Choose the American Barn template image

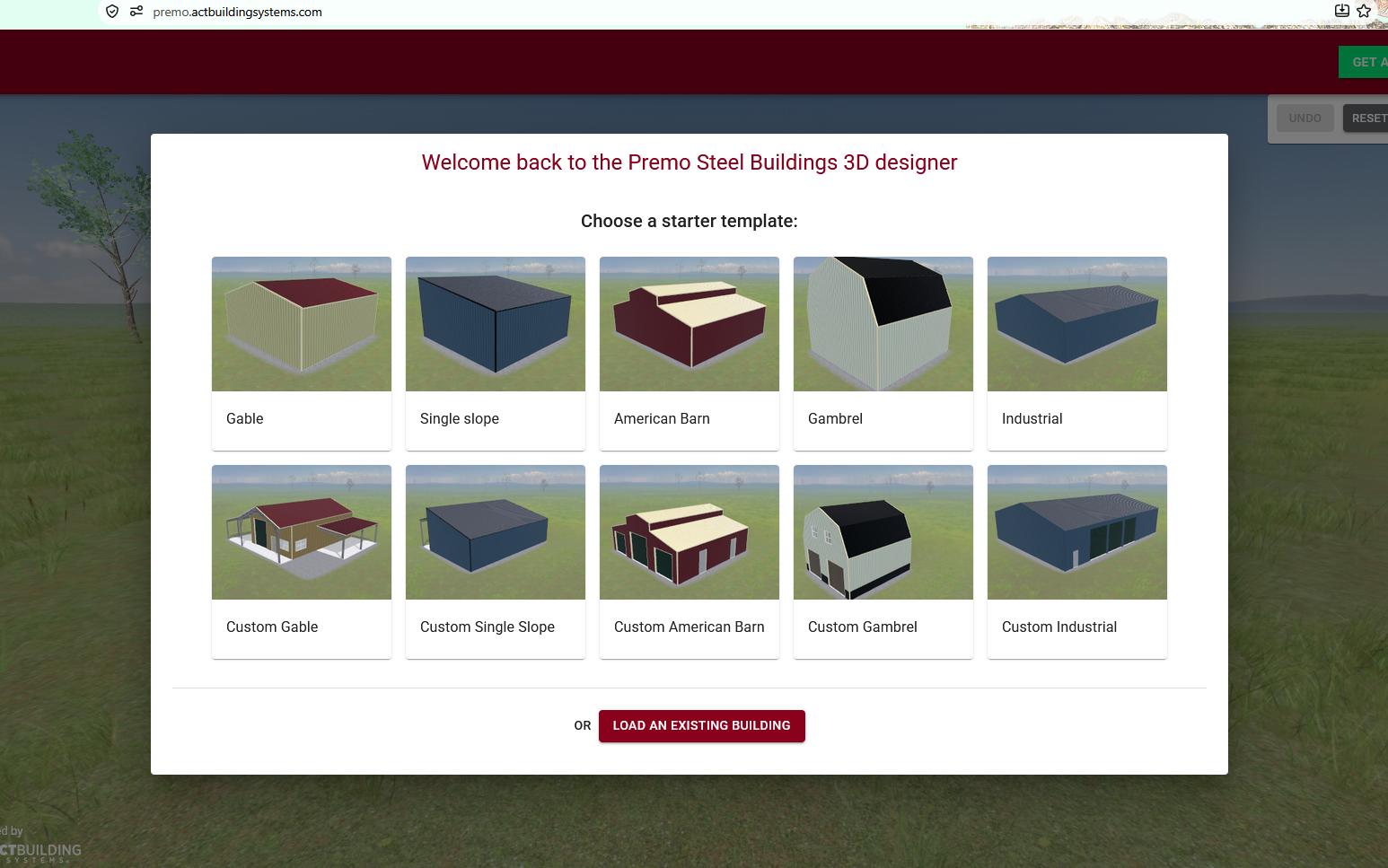pyautogui.click(x=690, y=324)
